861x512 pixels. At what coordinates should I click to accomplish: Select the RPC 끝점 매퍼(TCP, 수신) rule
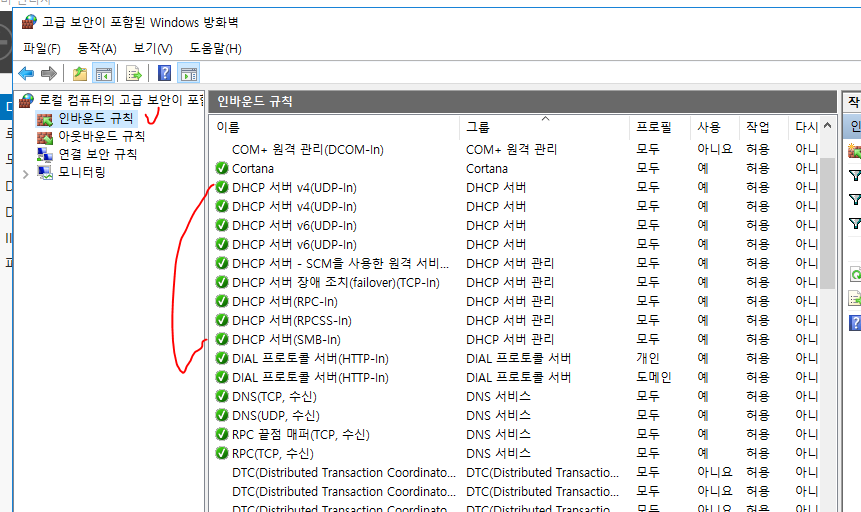click(x=300, y=435)
